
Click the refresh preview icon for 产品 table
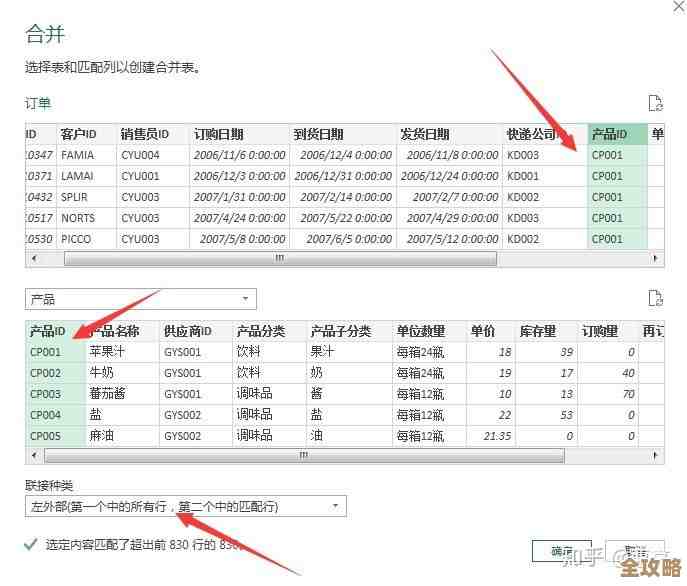click(655, 298)
